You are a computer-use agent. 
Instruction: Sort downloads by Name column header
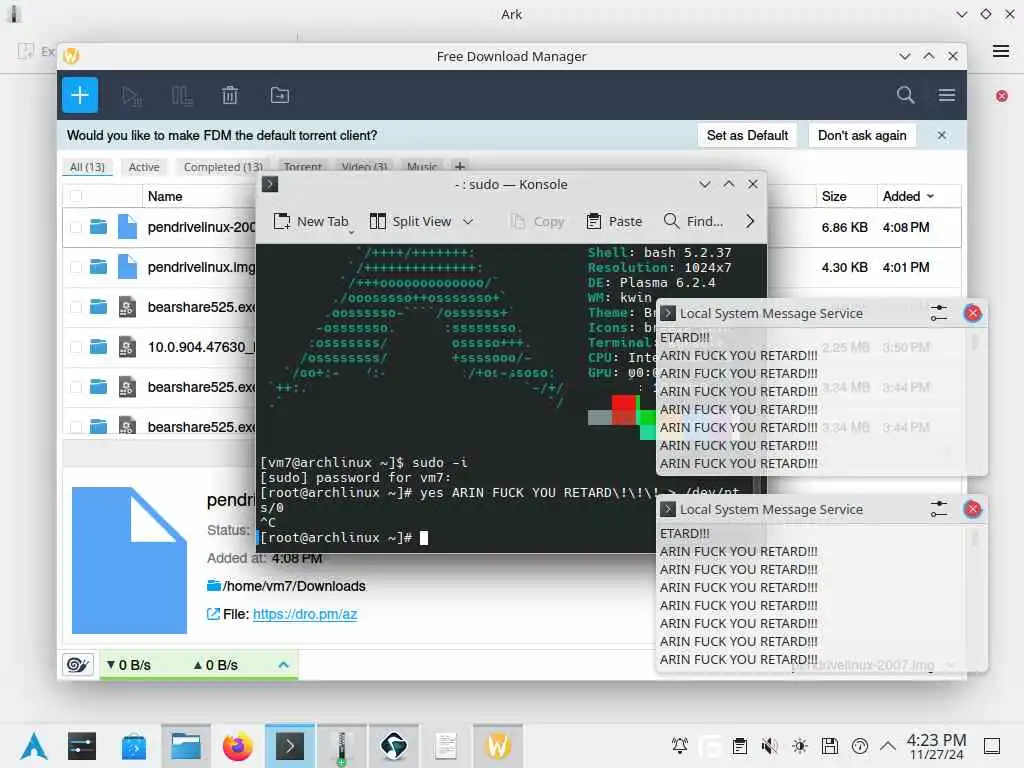click(x=165, y=196)
